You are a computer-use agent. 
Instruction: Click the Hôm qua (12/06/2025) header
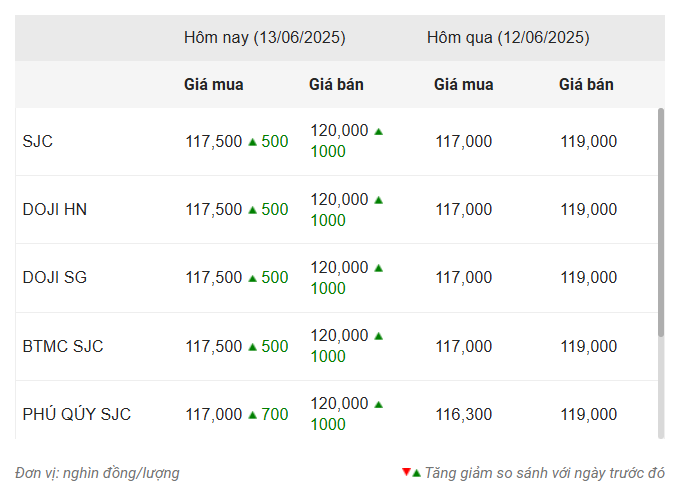coord(508,38)
